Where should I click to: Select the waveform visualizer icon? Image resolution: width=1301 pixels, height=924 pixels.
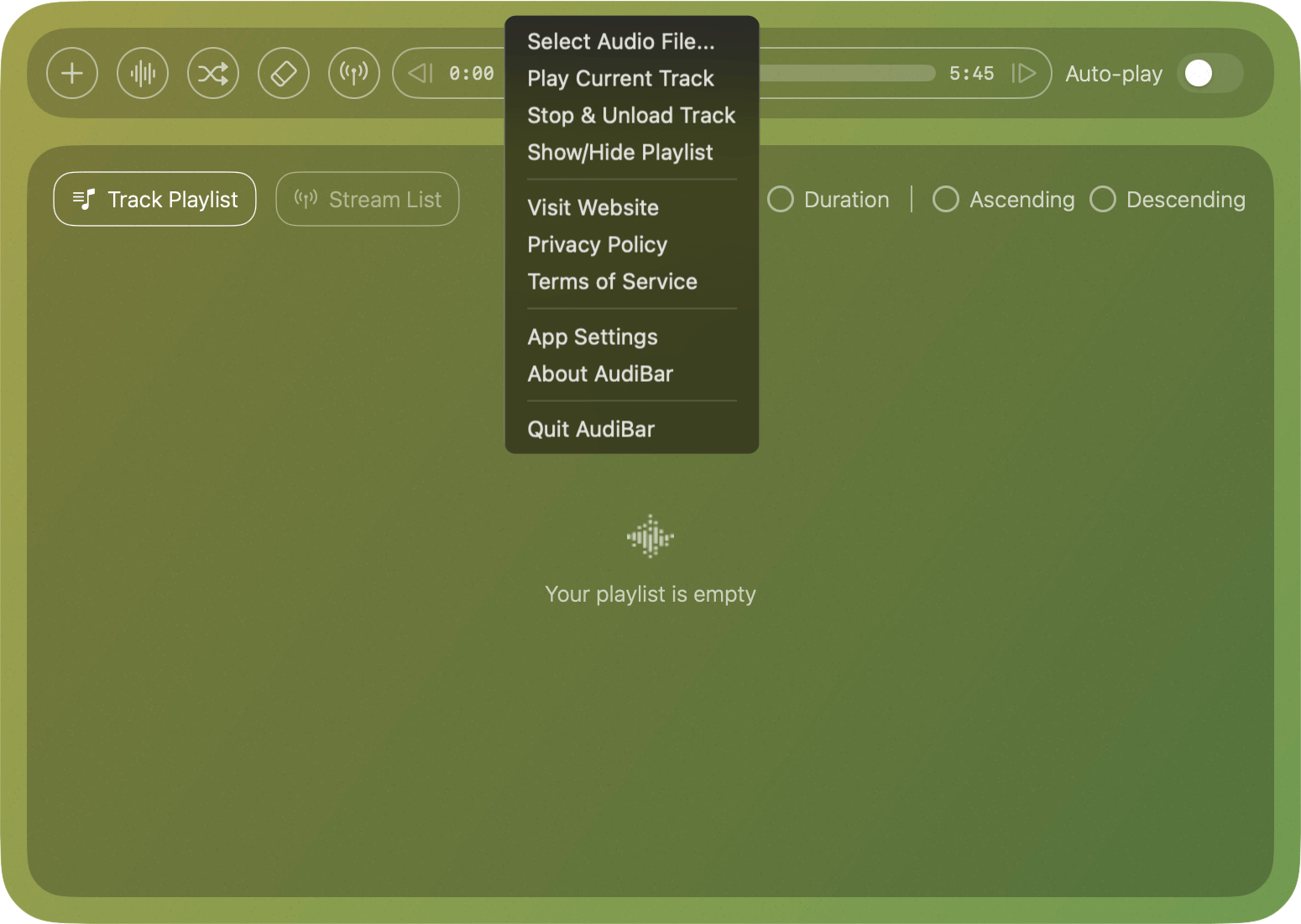(x=143, y=73)
